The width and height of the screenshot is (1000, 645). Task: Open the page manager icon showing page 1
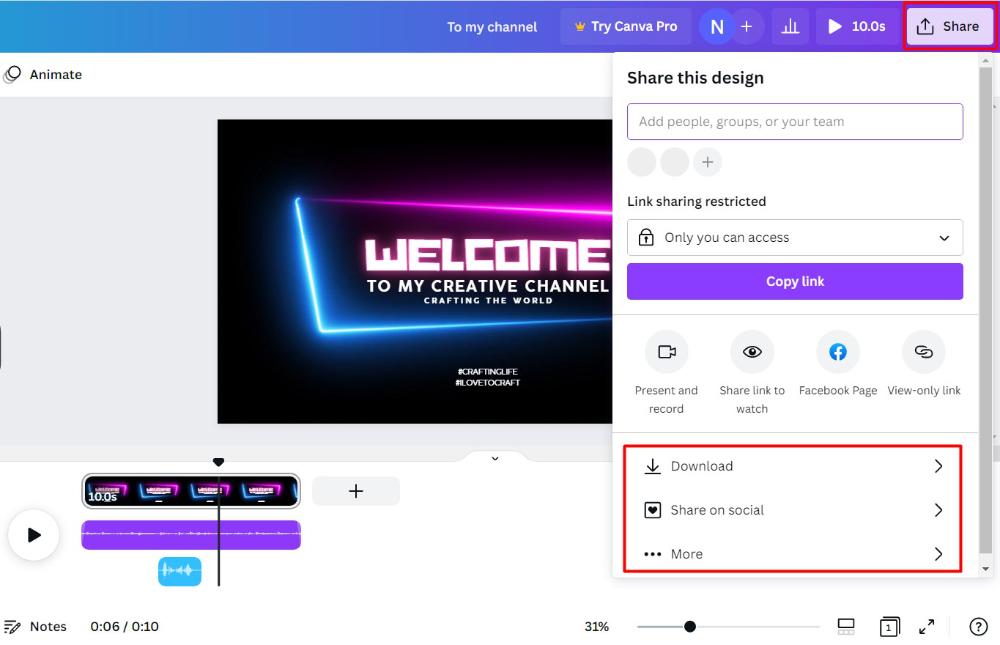[889, 626]
